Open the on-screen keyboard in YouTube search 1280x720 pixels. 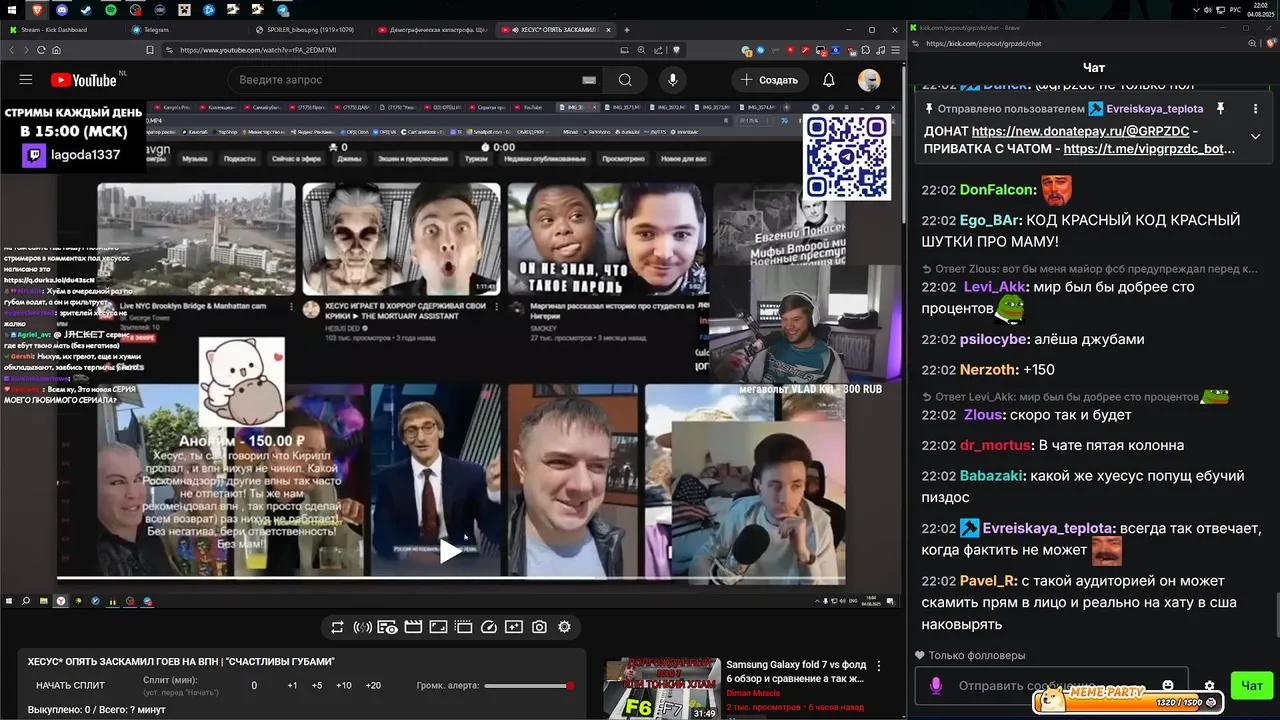pyautogui.click(x=589, y=80)
